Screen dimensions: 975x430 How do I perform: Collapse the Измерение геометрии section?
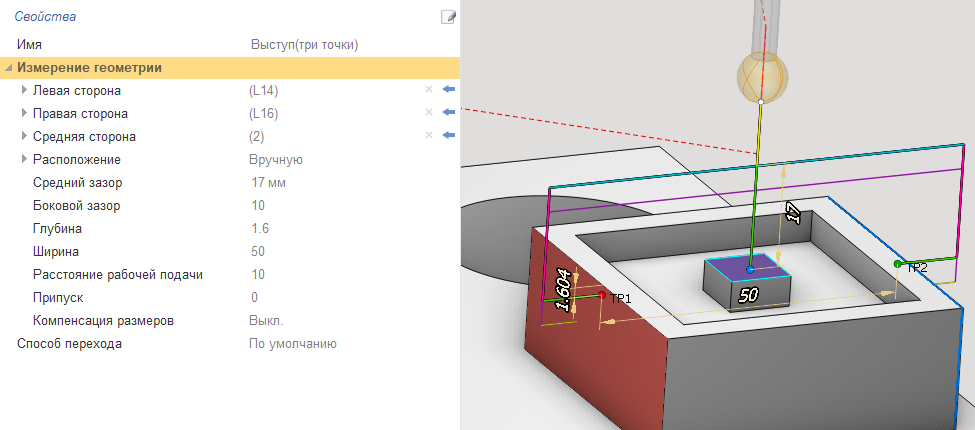point(9,68)
